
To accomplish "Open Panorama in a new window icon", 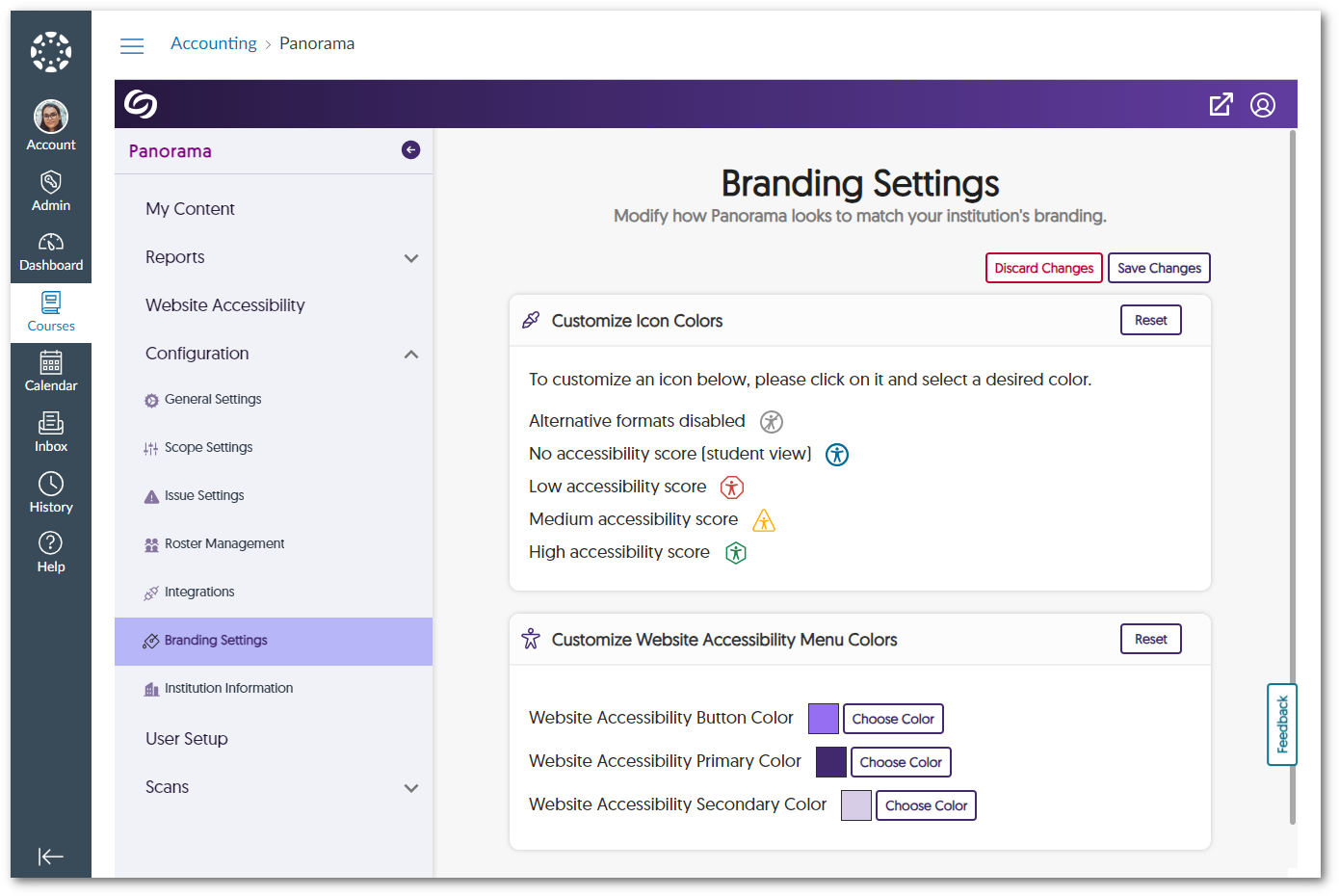I will (x=1221, y=105).
